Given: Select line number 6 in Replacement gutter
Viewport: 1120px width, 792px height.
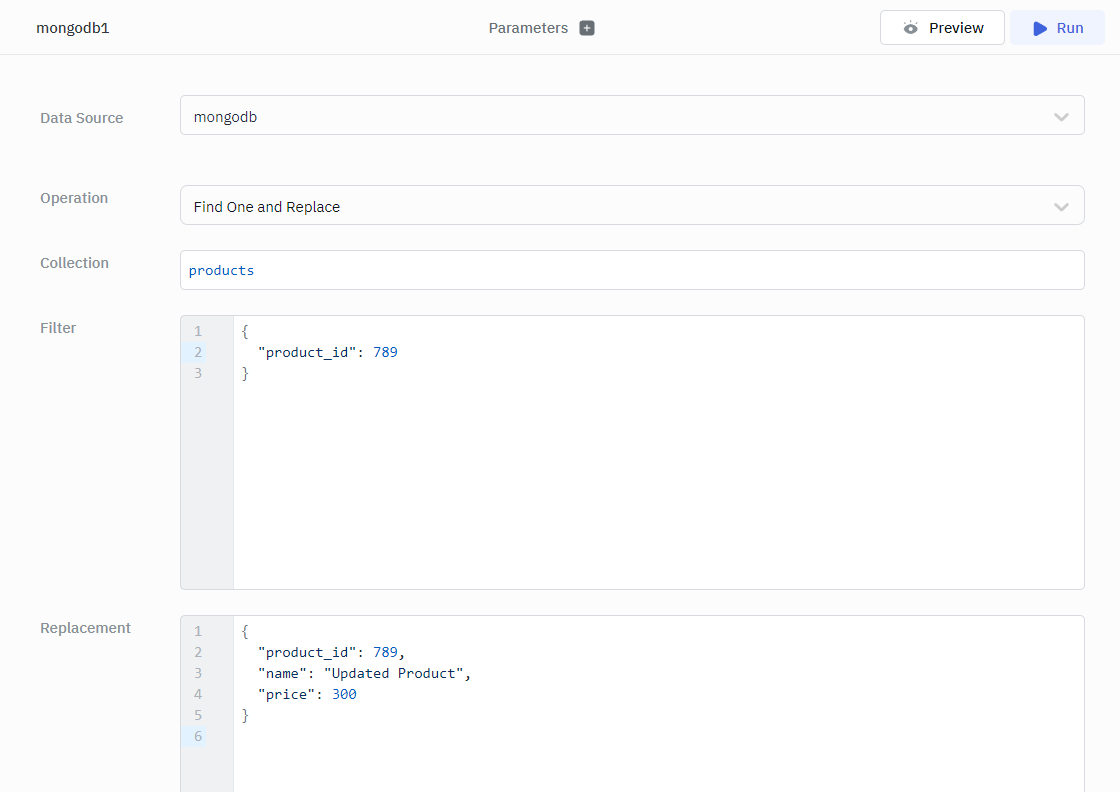Looking at the screenshot, I should (198, 736).
